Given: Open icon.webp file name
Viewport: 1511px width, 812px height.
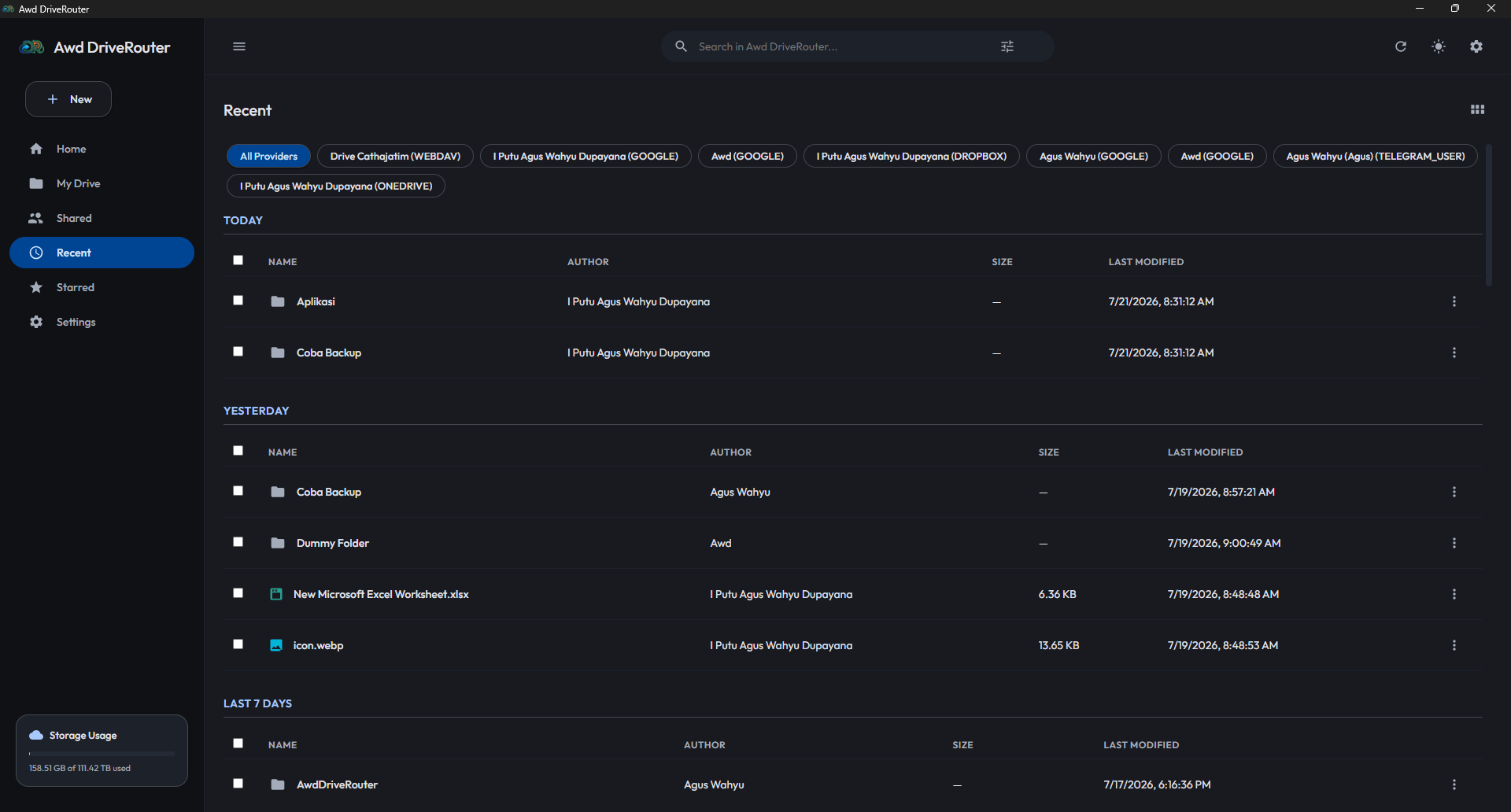Looking at the screenshot, I should (x=318, y=645).
